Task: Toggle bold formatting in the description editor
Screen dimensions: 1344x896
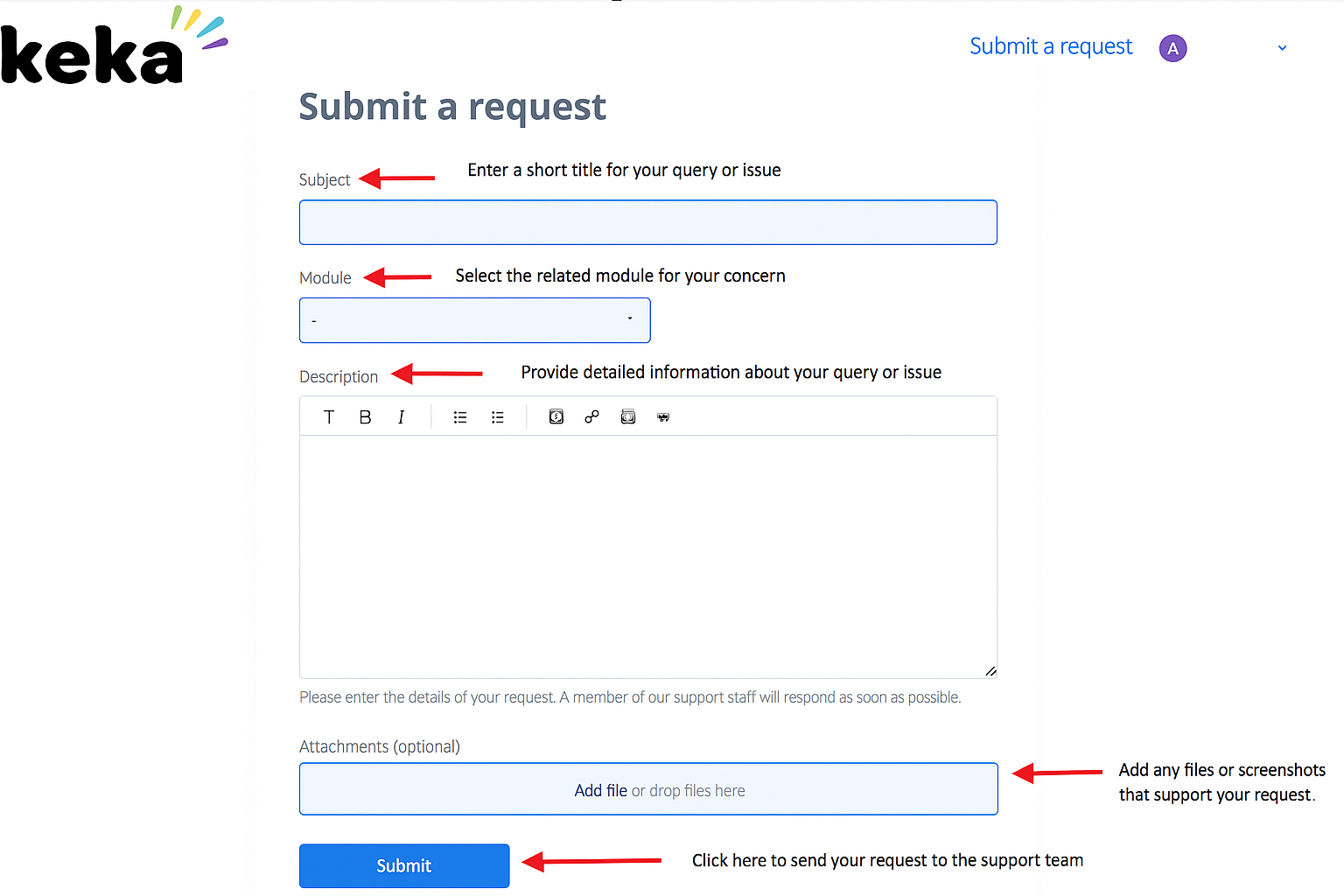Action: tap(365, 417)
